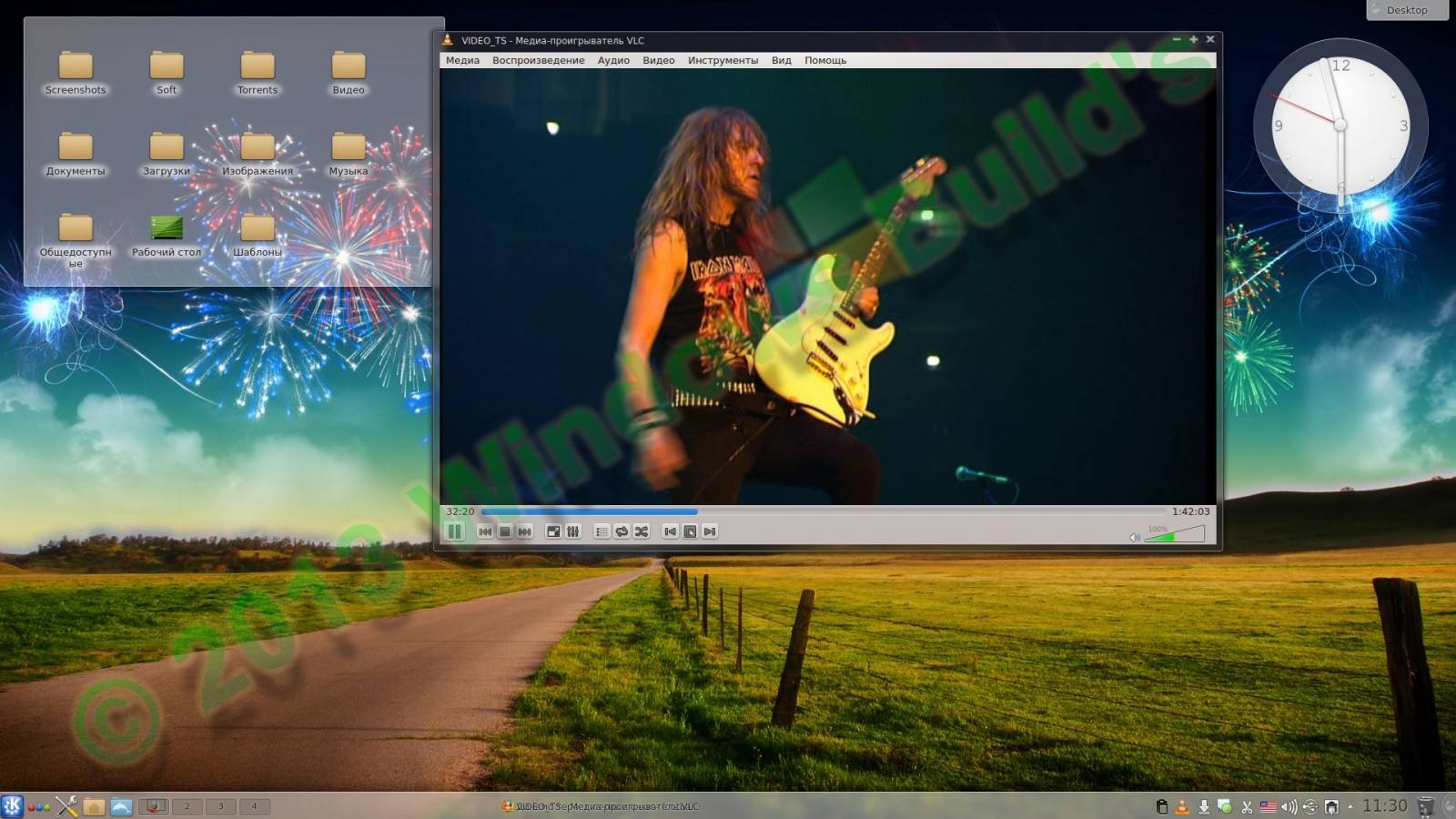The image size is (1456, 819).
Task: Switch to virtual desktop 2
Action: [187, 806]
